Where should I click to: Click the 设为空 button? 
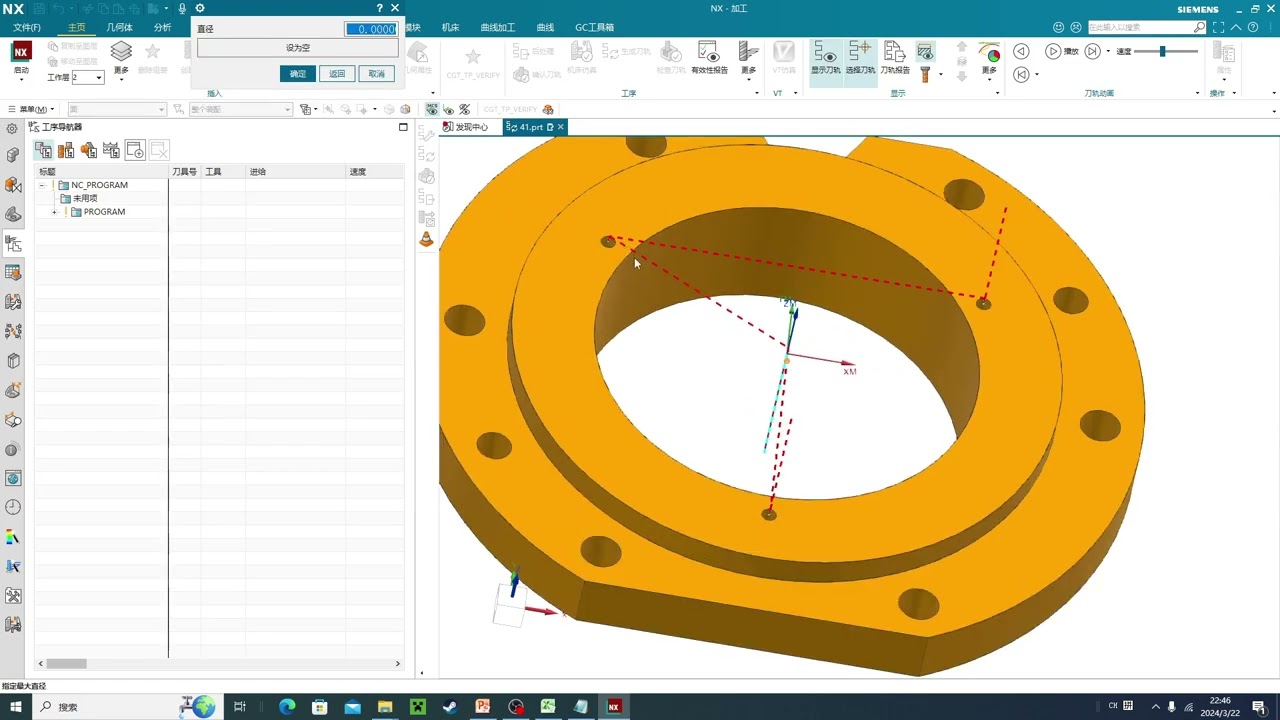click(298, 47)
